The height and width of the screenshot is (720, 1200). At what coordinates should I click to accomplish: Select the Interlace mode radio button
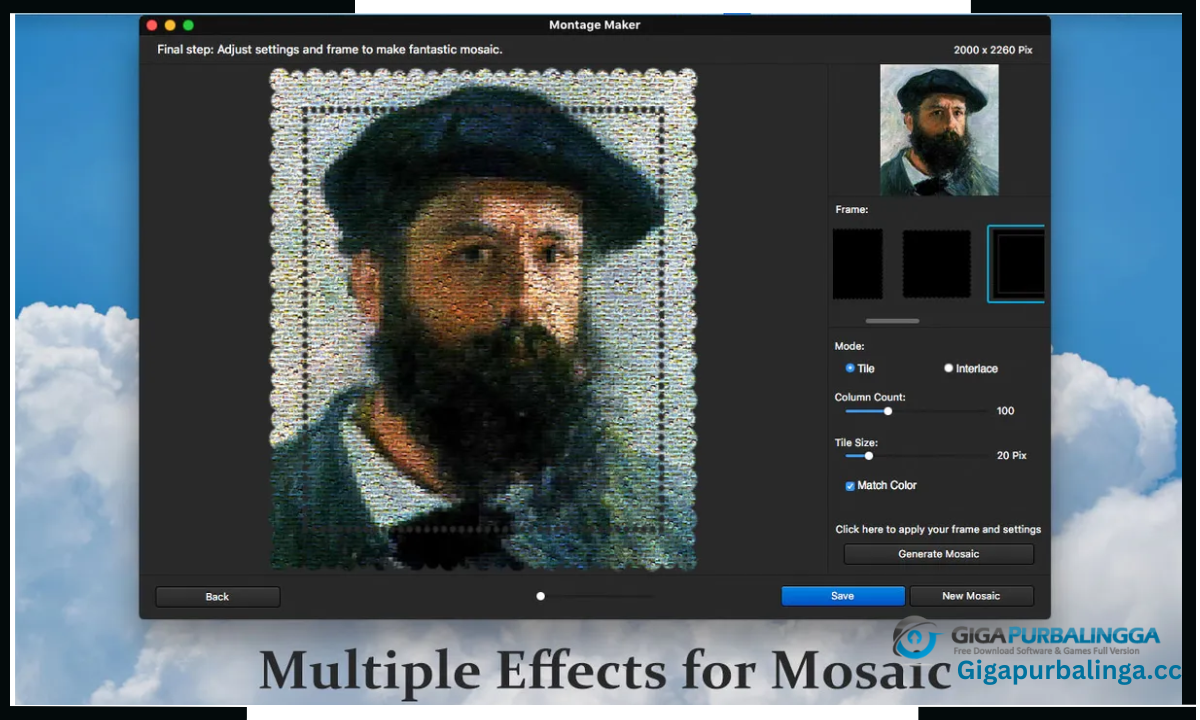[x=948, y=368]
